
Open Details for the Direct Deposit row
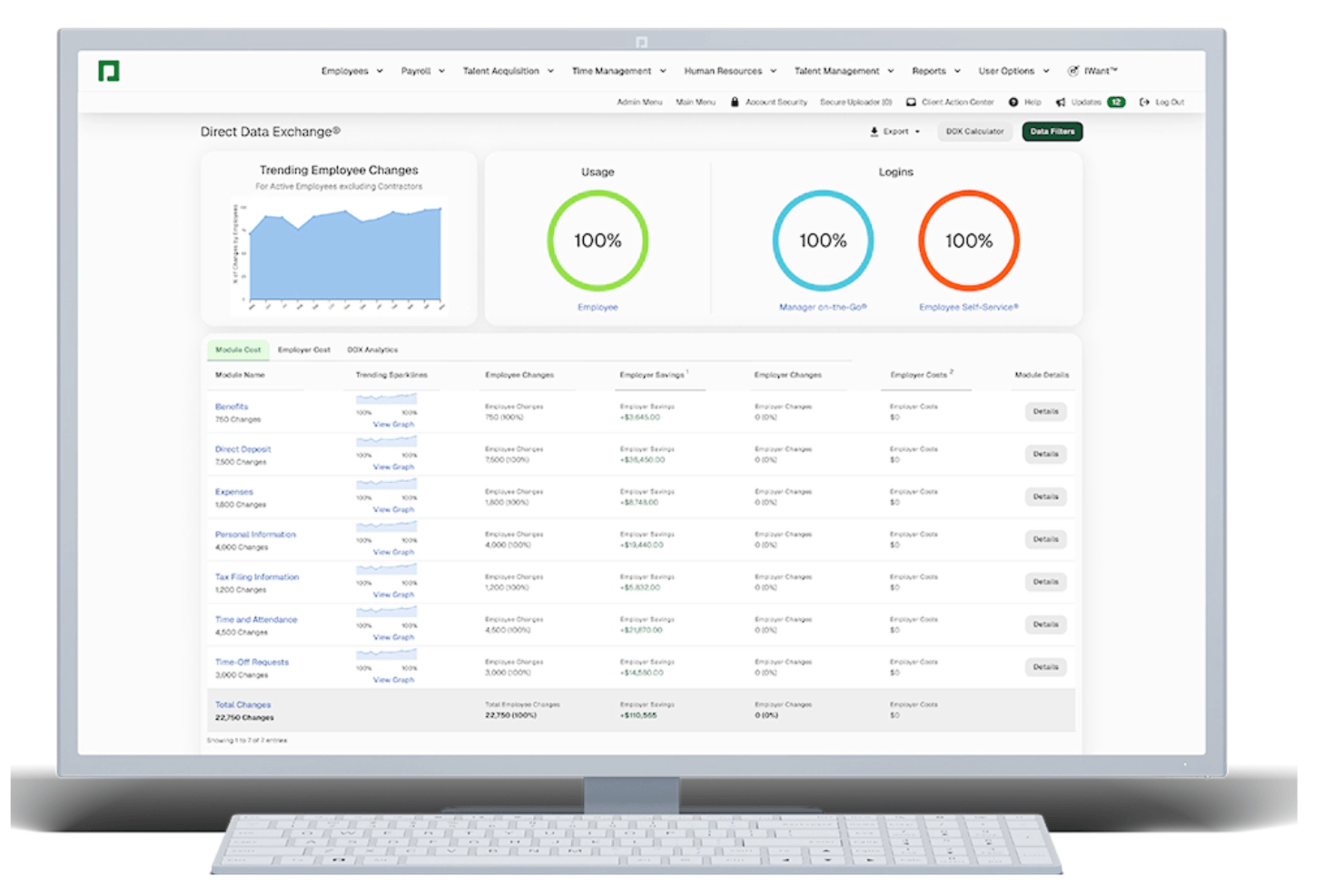click(1046, 454)
